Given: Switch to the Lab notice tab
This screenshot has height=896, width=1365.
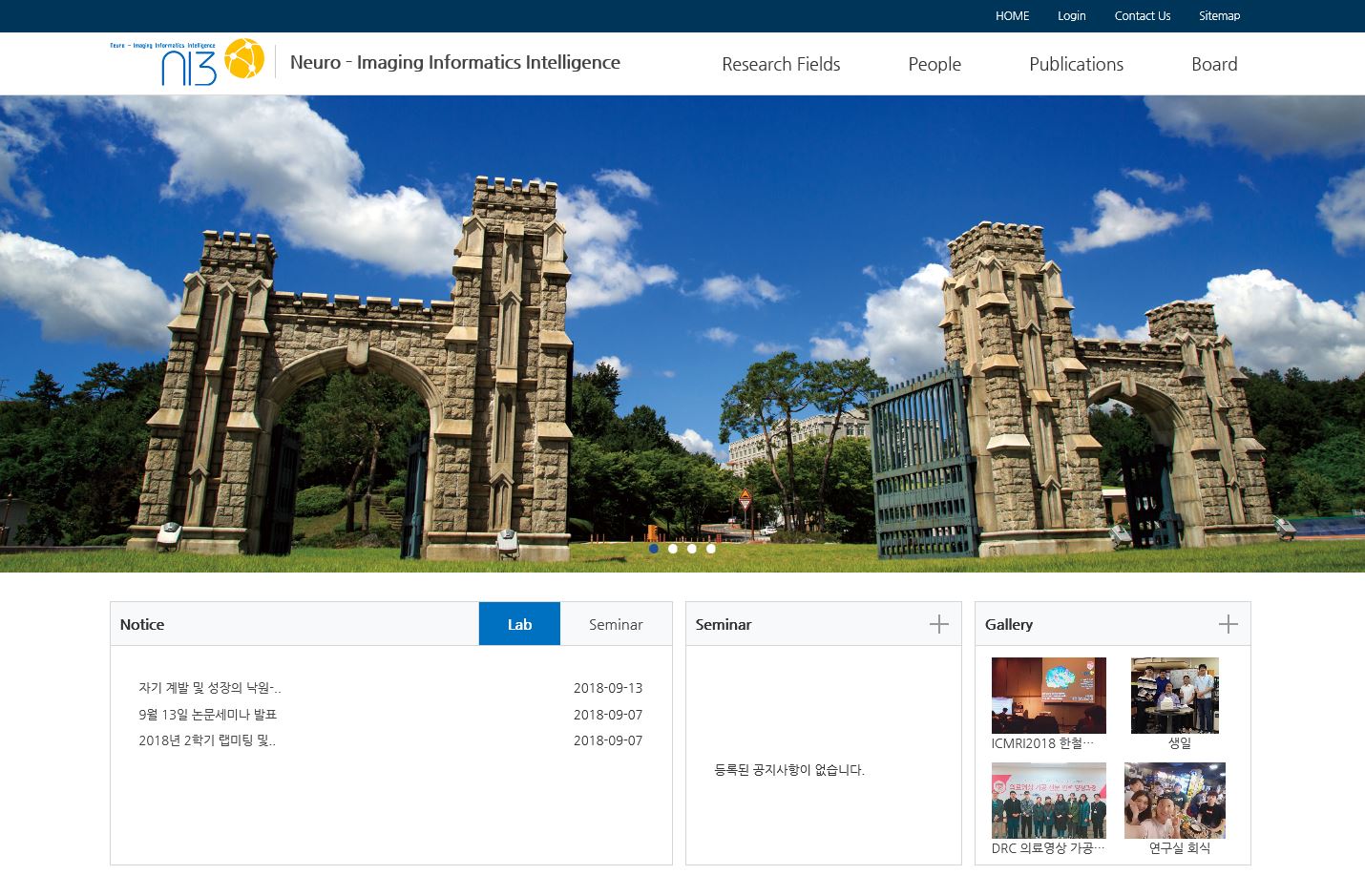Looking at the screenshot, I should (519, 624).
